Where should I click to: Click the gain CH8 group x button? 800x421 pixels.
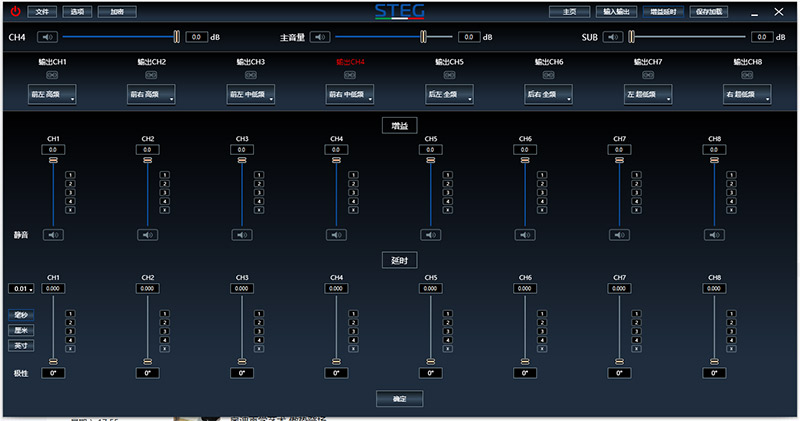click(x=731, y=210)
